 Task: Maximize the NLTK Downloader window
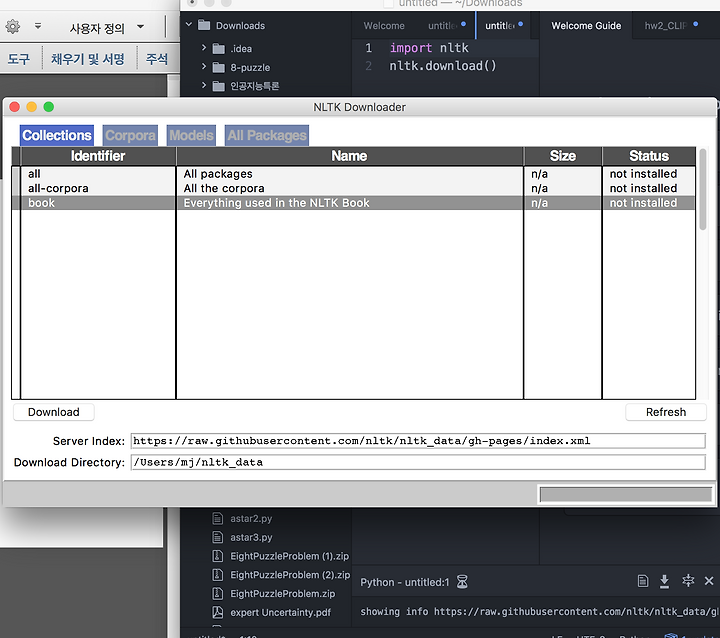point(49,107)
